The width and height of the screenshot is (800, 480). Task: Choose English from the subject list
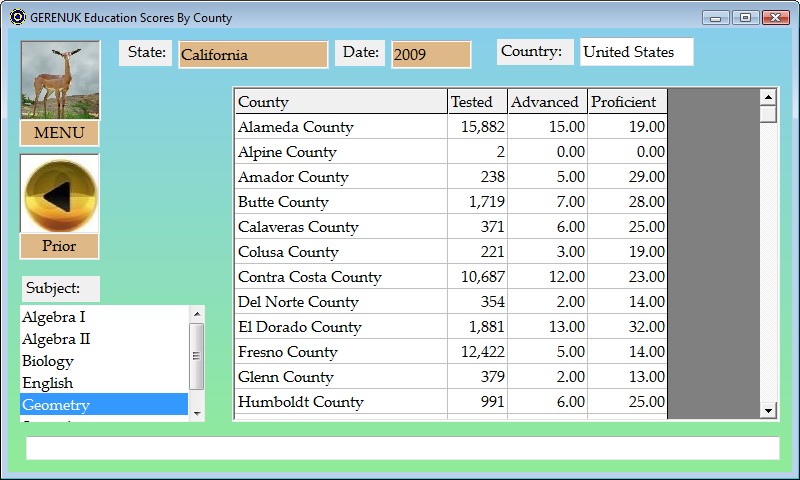coord(104,383)
